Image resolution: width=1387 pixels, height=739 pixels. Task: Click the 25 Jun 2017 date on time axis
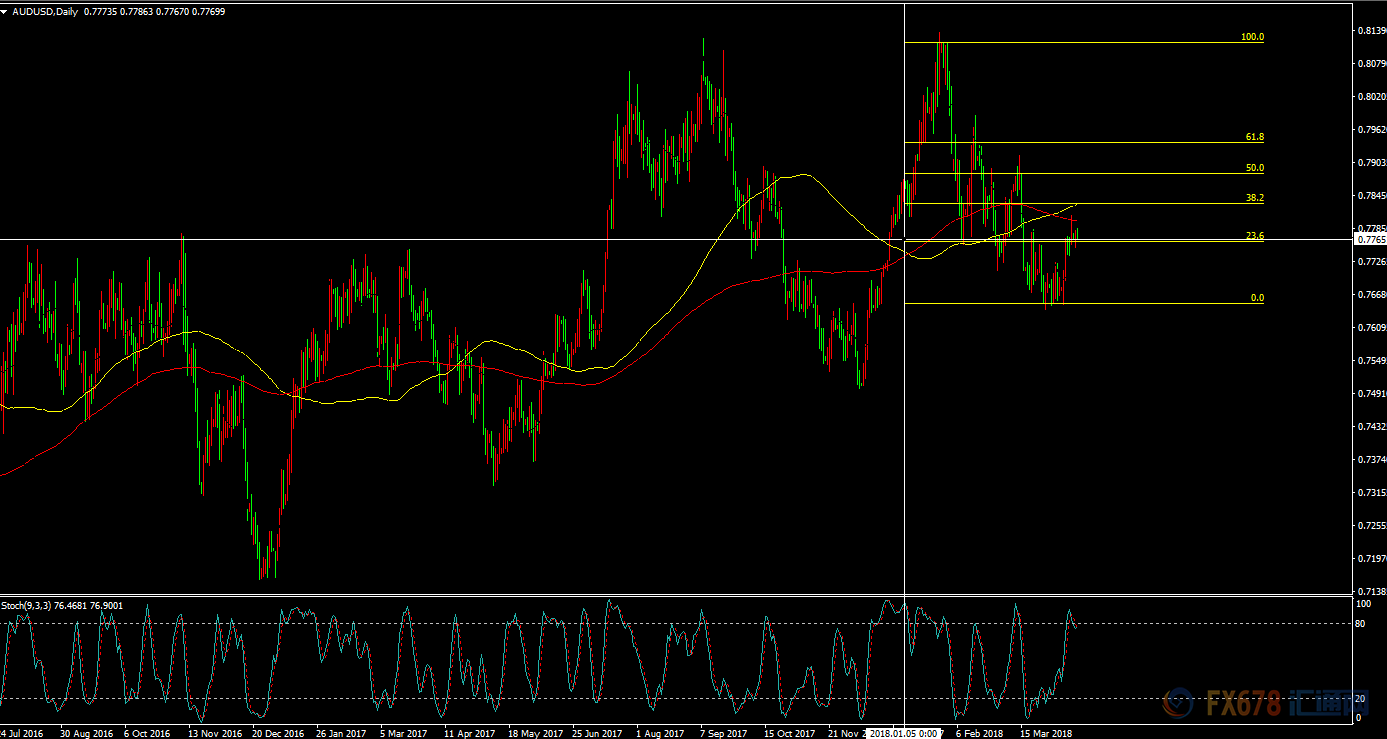tap(597, 733)
